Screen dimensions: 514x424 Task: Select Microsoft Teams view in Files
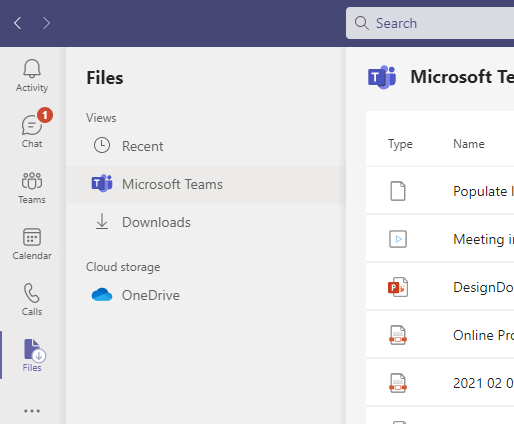[x=206, y=184]
